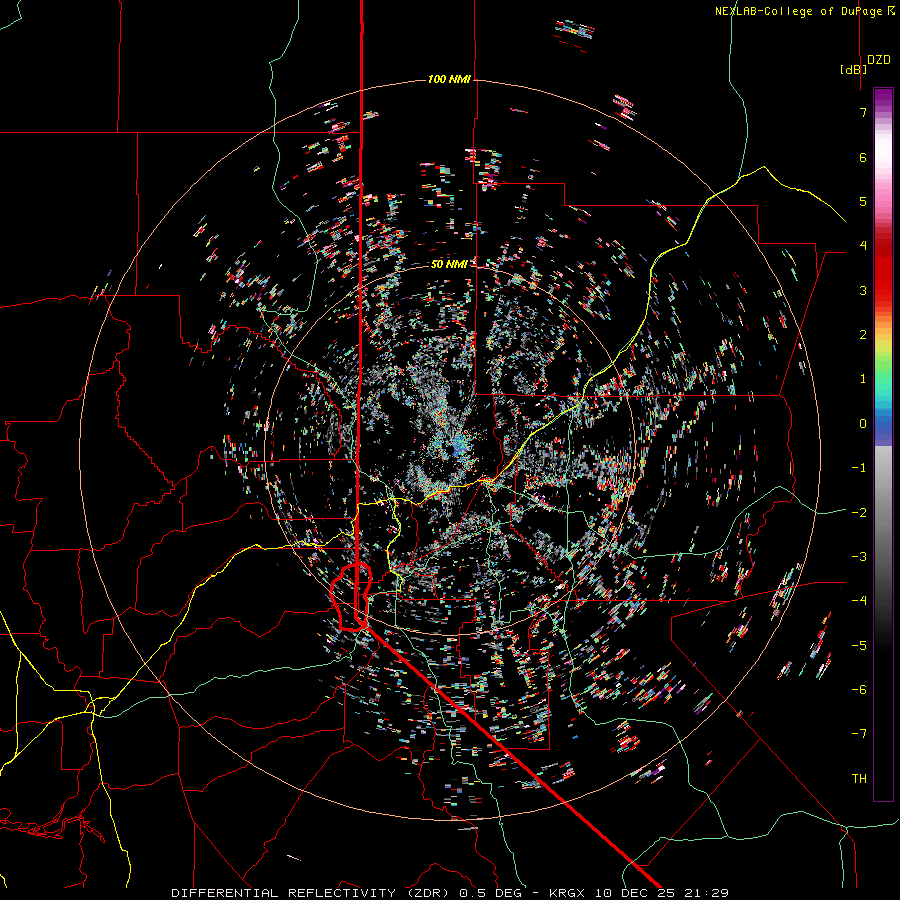Image resolution: width=900 pixels, height=900 pixels.
Task: Click the -7 value on the color scale
Action: point(859,734)
